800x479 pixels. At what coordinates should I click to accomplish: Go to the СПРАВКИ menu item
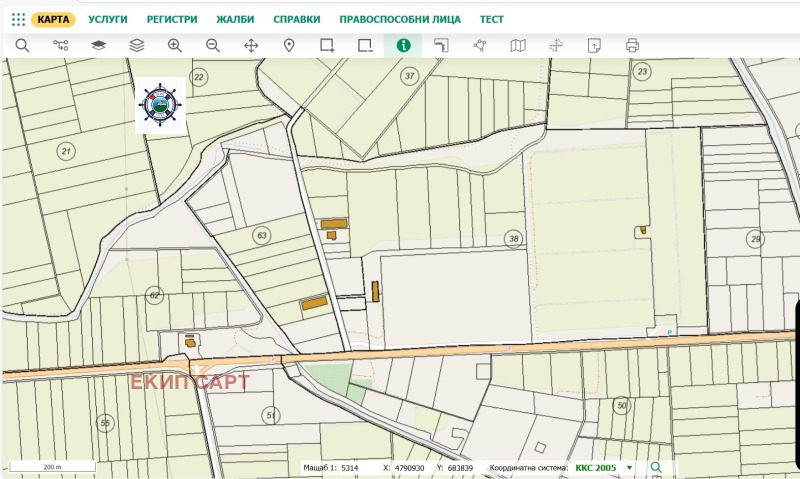click(297, 19)
